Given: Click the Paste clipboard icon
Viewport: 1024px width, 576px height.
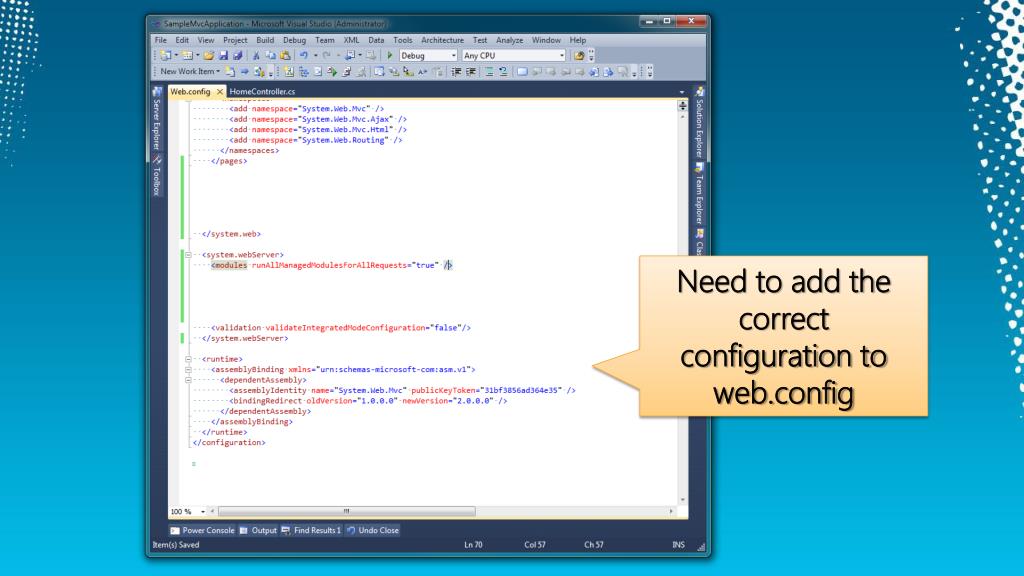Looking at the screenshot, I should (x=285, y=56).
